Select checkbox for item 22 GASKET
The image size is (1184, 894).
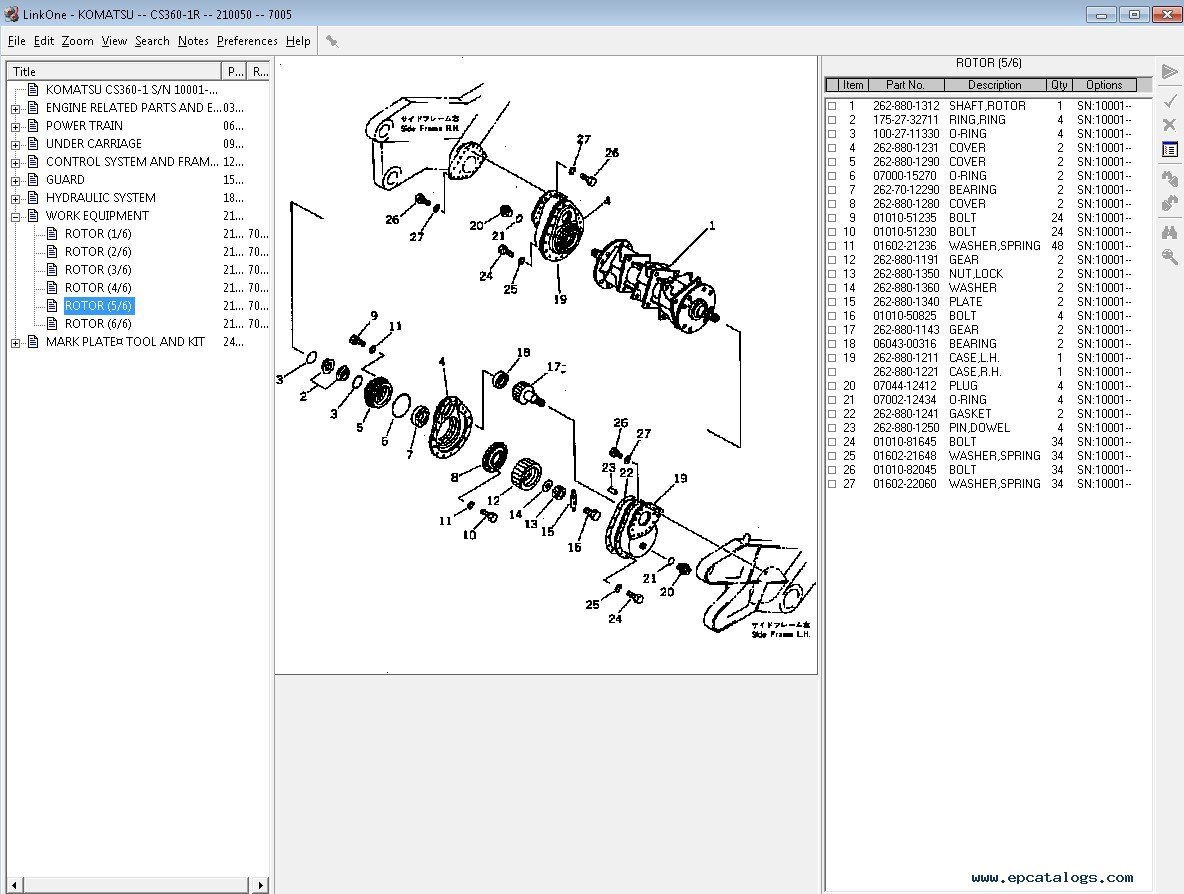tap(832, 414)
